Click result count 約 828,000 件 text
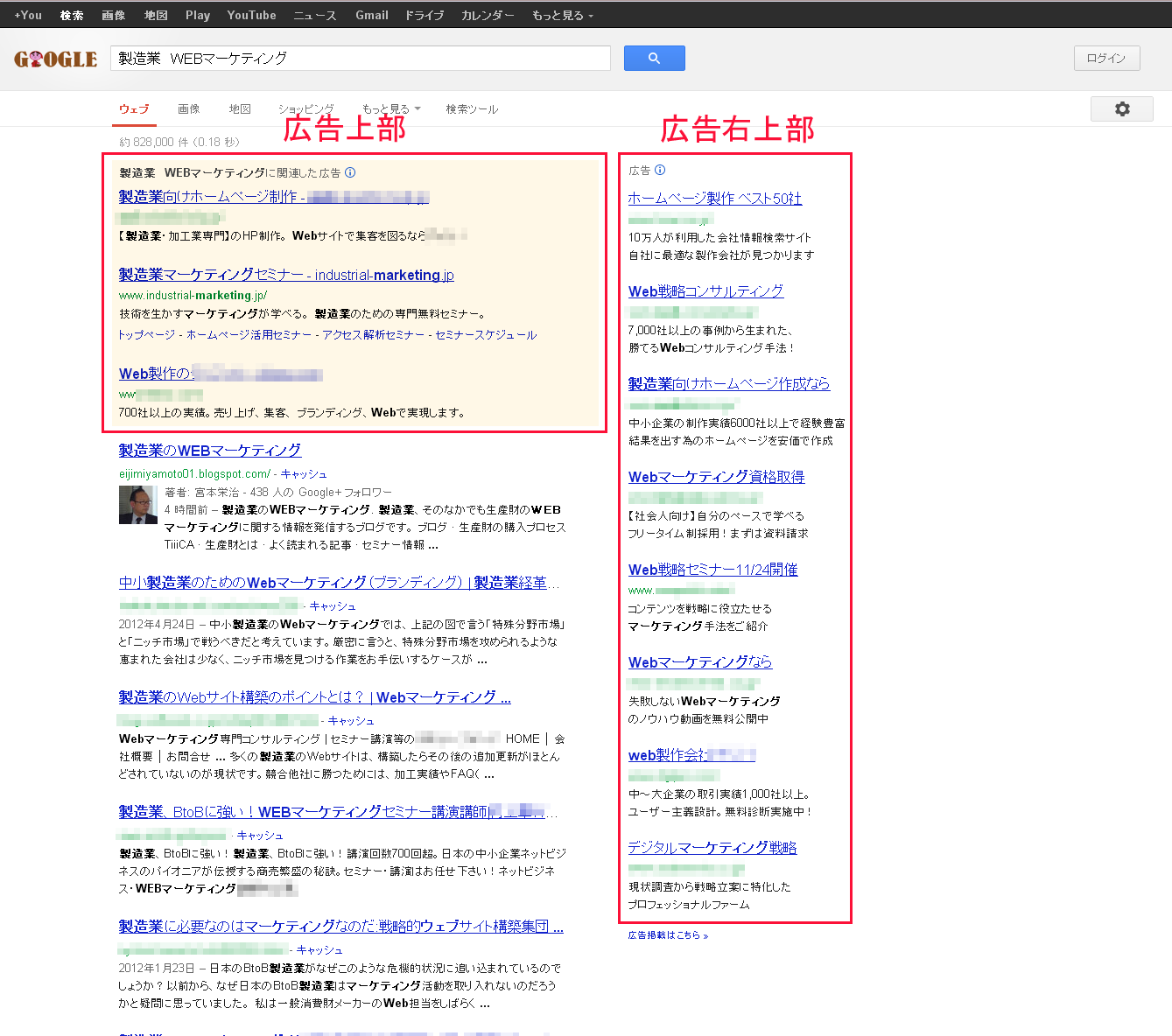This screenshot has height=1036, width=1172. click(x=179, y=142)
